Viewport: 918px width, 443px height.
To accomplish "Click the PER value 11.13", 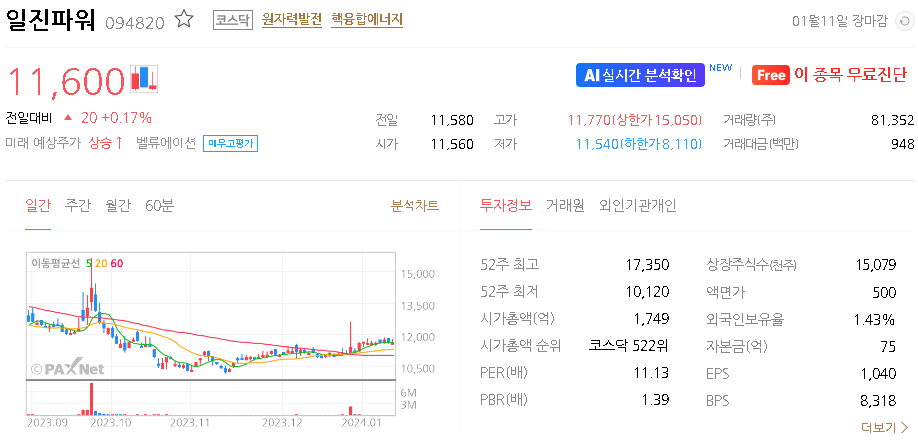I will click(x=652, y=373).
